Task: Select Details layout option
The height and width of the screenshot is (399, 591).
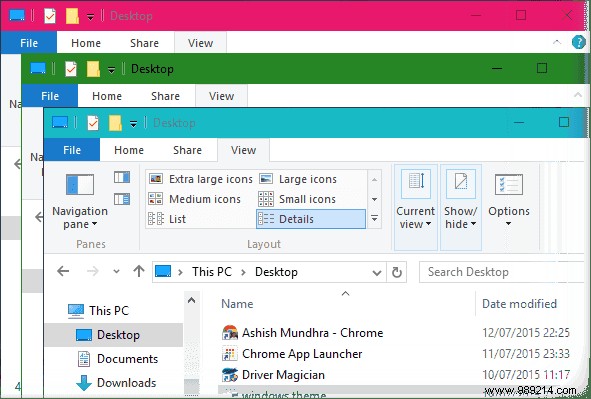Action: coord(311,219)
